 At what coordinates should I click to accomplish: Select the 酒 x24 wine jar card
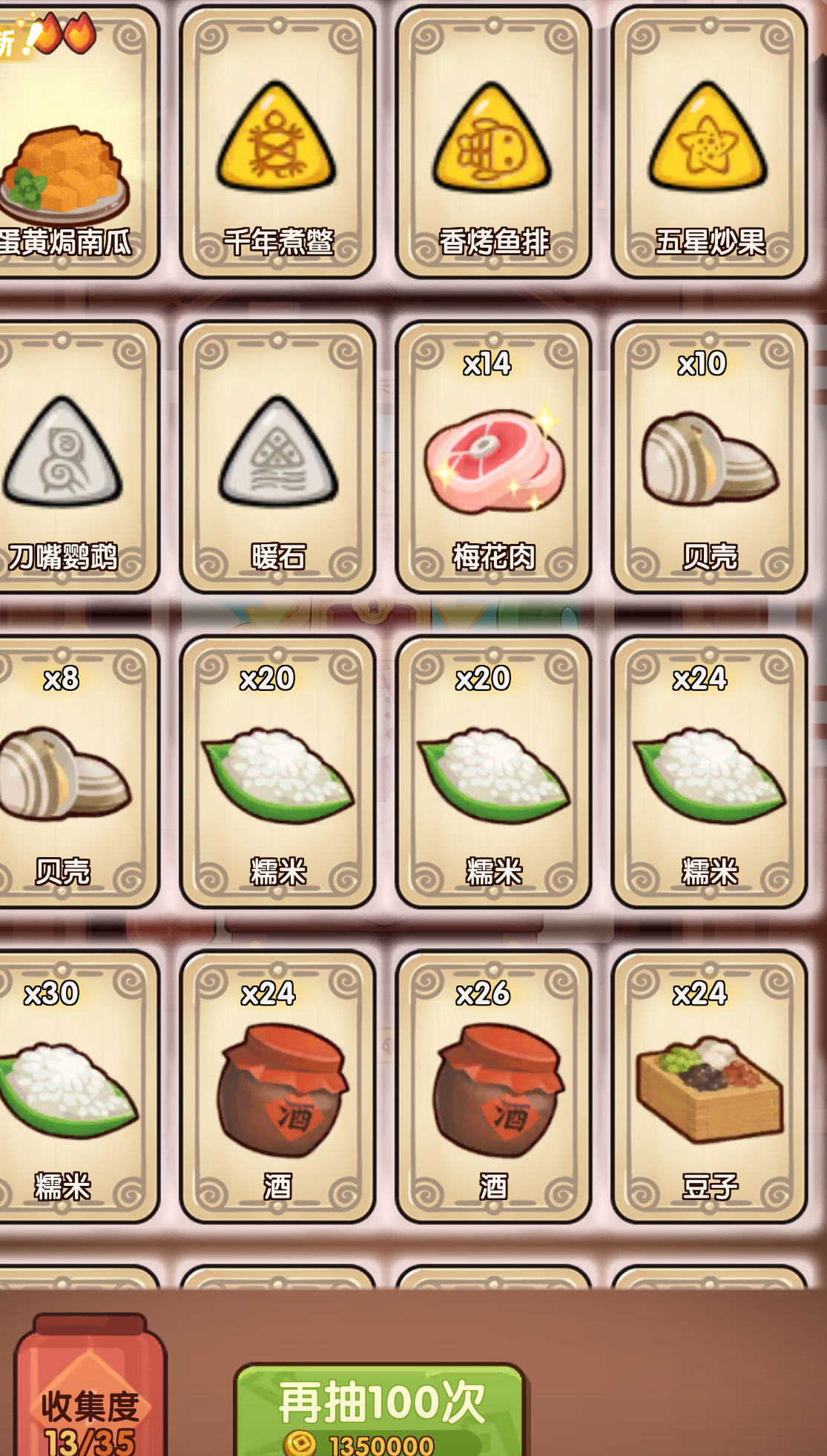pyautogui.click(x=277, y=1086)
